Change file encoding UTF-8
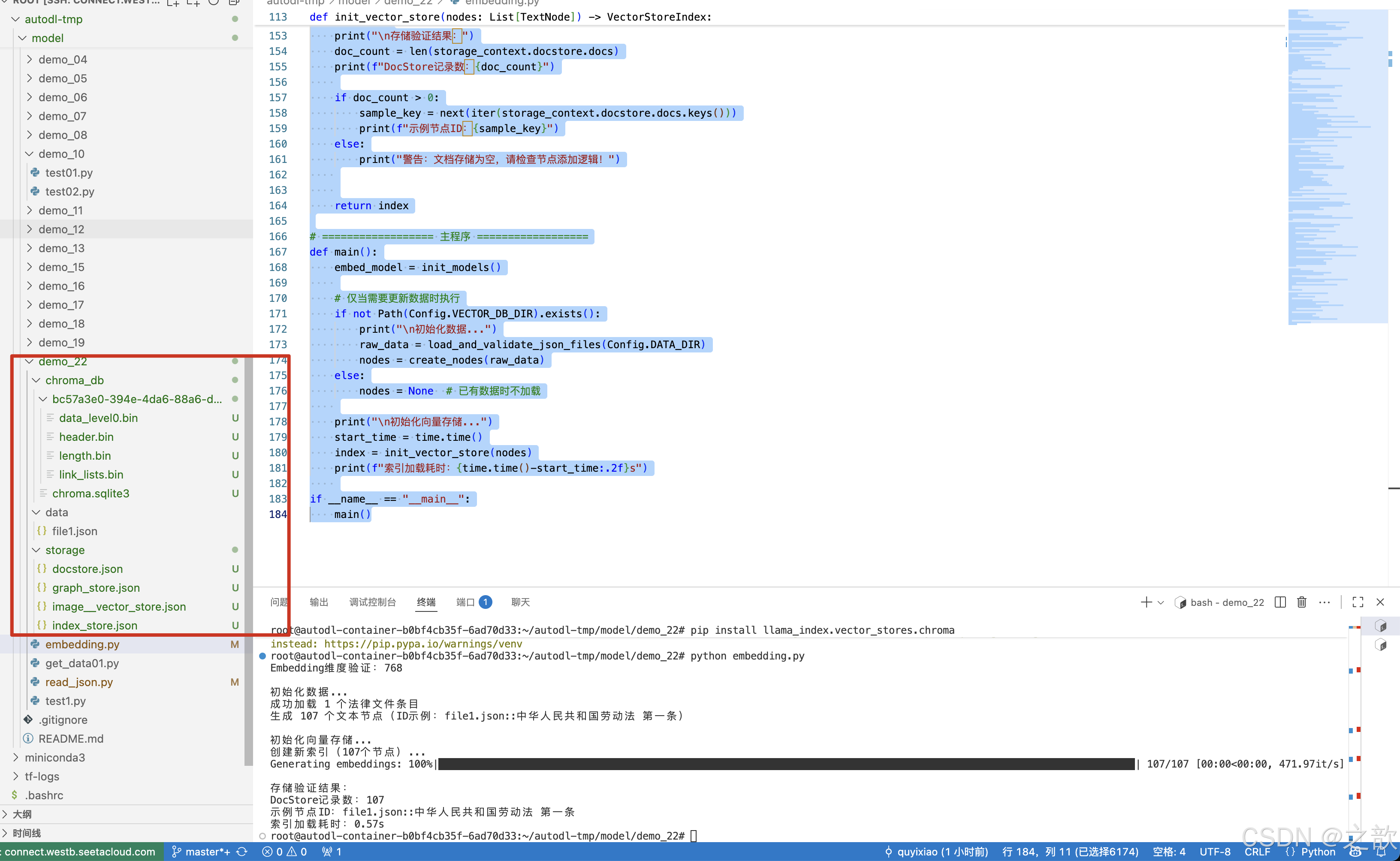Screen dimensions: 1400x861 pyautogui.click(x=1215, y=852)
